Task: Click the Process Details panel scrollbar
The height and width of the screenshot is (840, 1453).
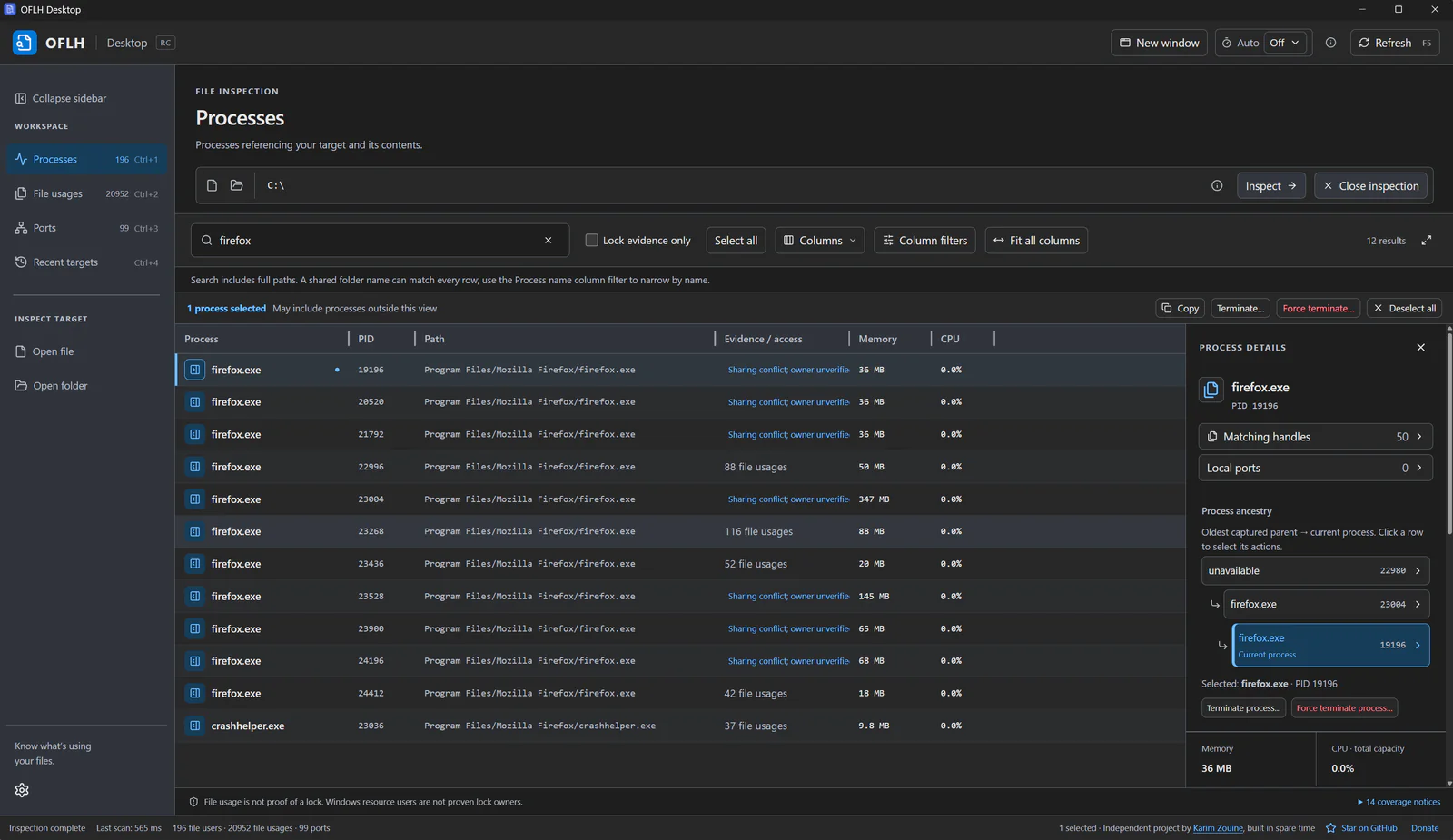Action: tap(1449, 434)
